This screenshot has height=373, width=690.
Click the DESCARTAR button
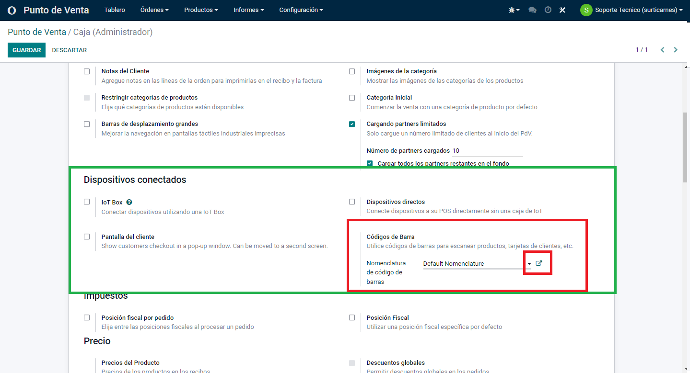tap(69, 50)
